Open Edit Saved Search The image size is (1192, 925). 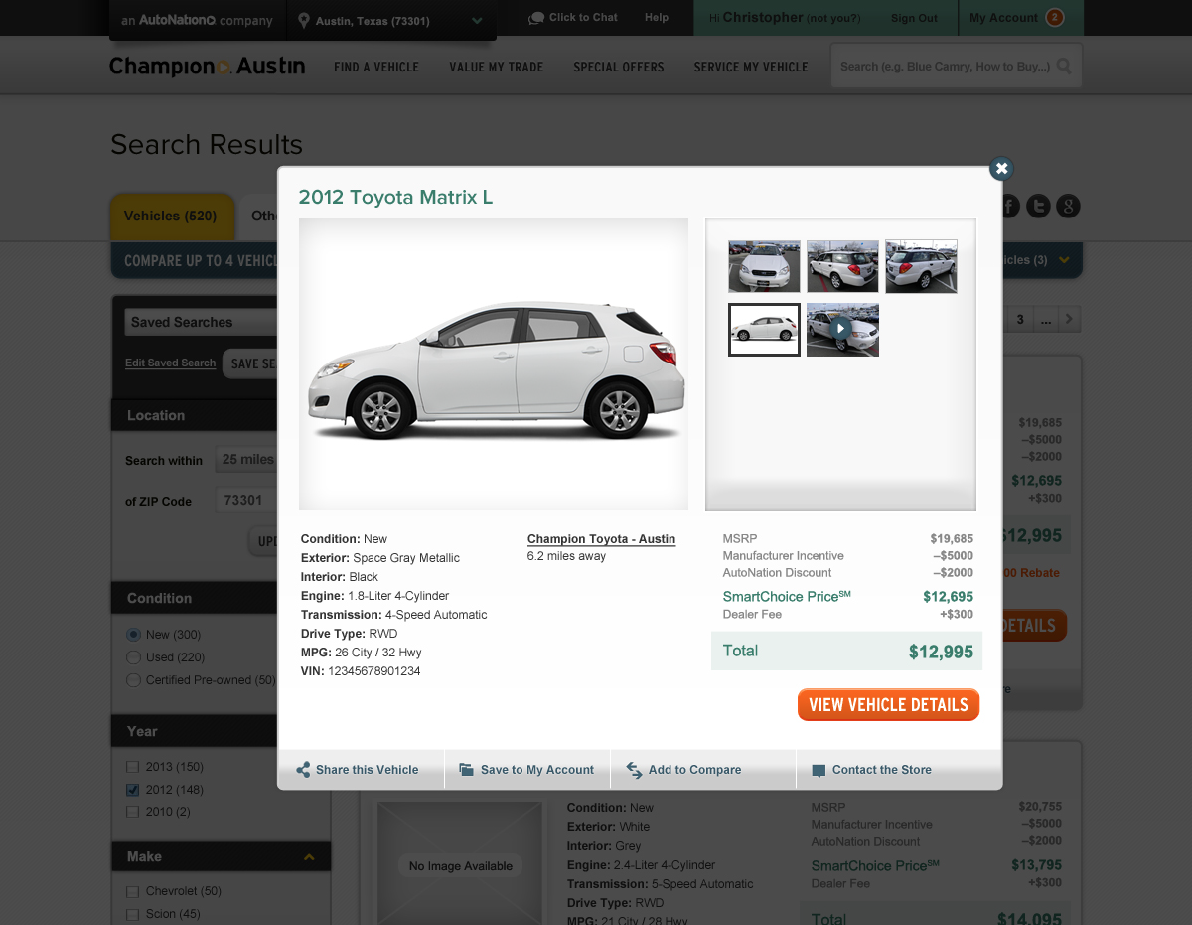pyautogui.click(x=170, y=362)
